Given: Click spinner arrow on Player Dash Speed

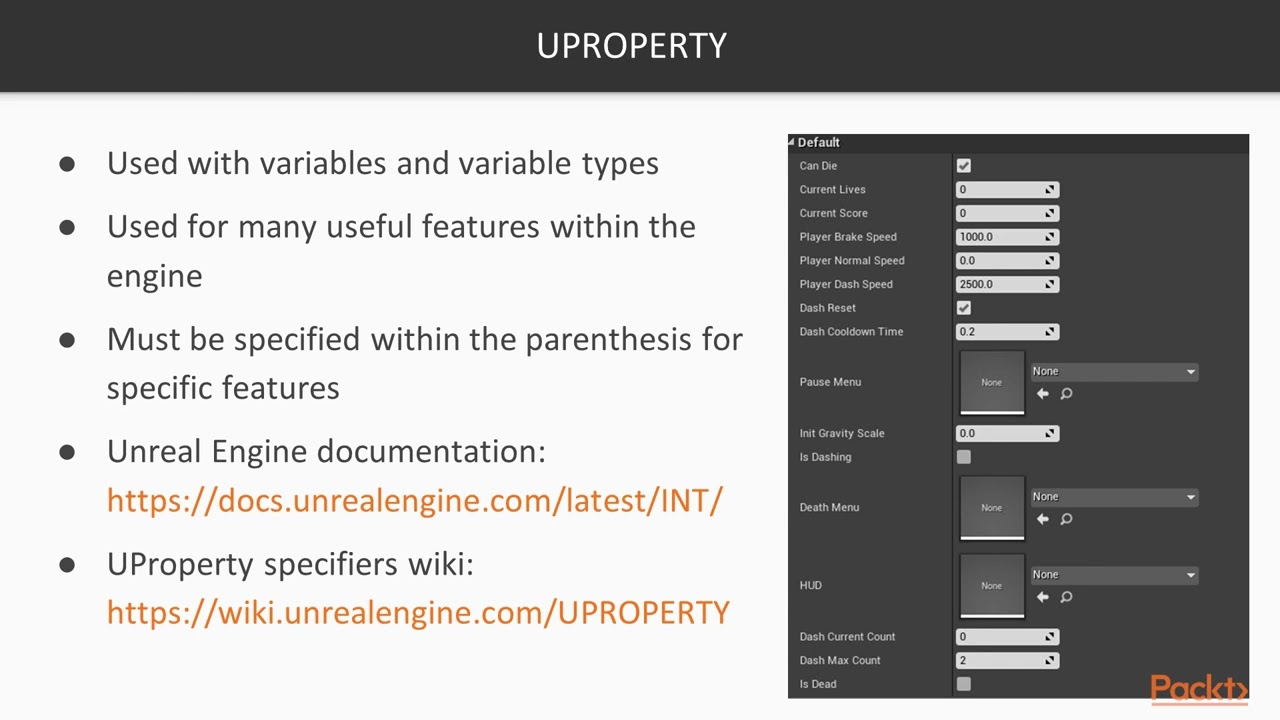Looking at the screenshot, I should pyautogui.click(x=1050, y=284).
